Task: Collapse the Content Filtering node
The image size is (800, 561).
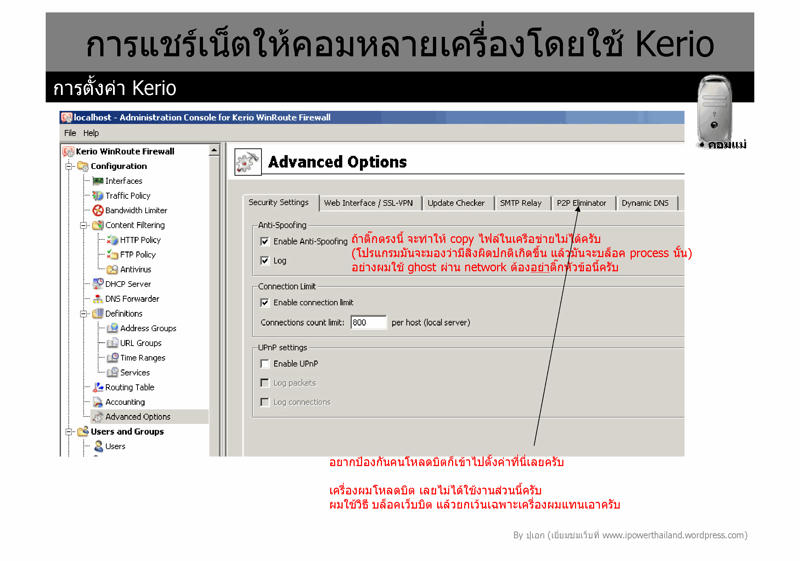Action: [x=84, y=225]
